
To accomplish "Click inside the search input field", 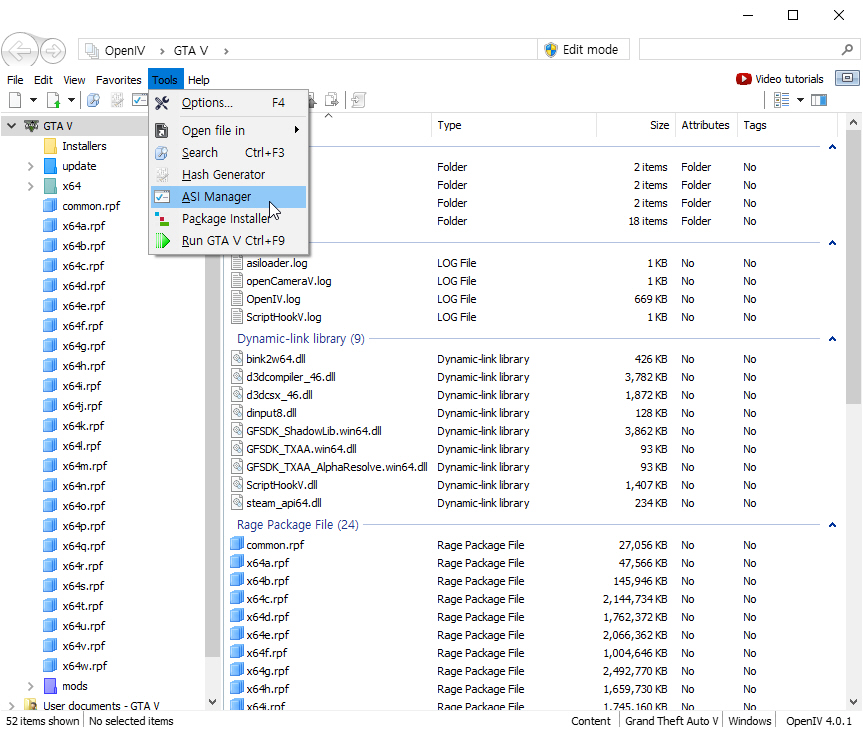I will click(740, 50).
